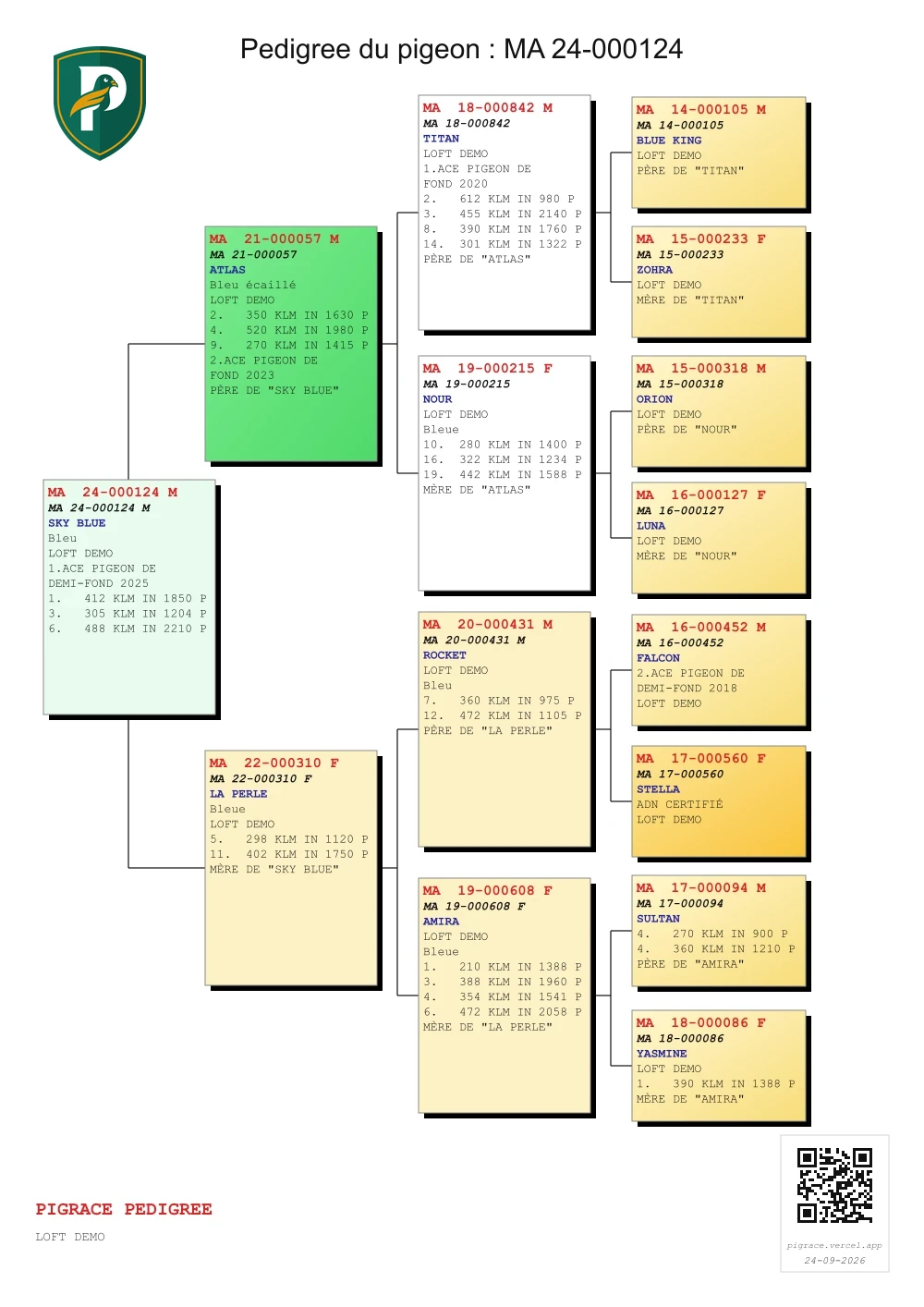The width and height of the screenshot is (924, 1307).
Task: Click the QR code image
Action: (x=834, y=1186)
